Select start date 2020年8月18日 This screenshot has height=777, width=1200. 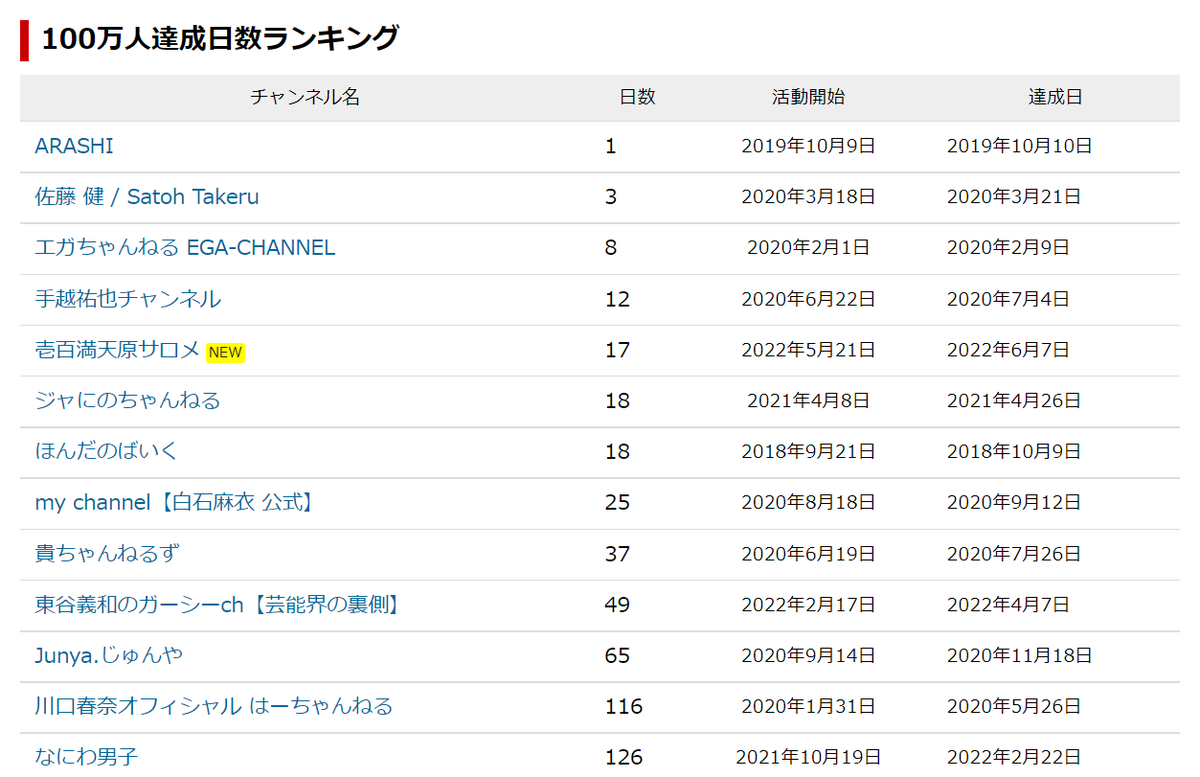[809, 503]
